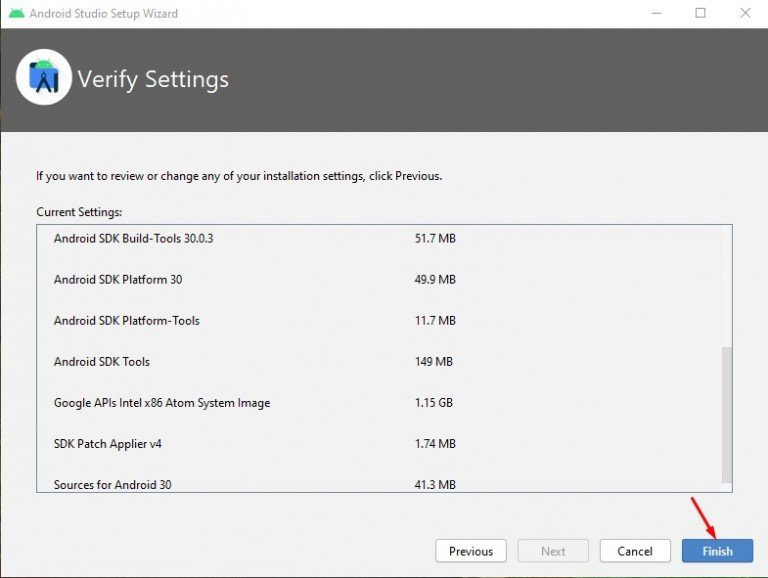Select SDK Patch Applier v4 entry
The image size is (768, 578).
(108, 444)
